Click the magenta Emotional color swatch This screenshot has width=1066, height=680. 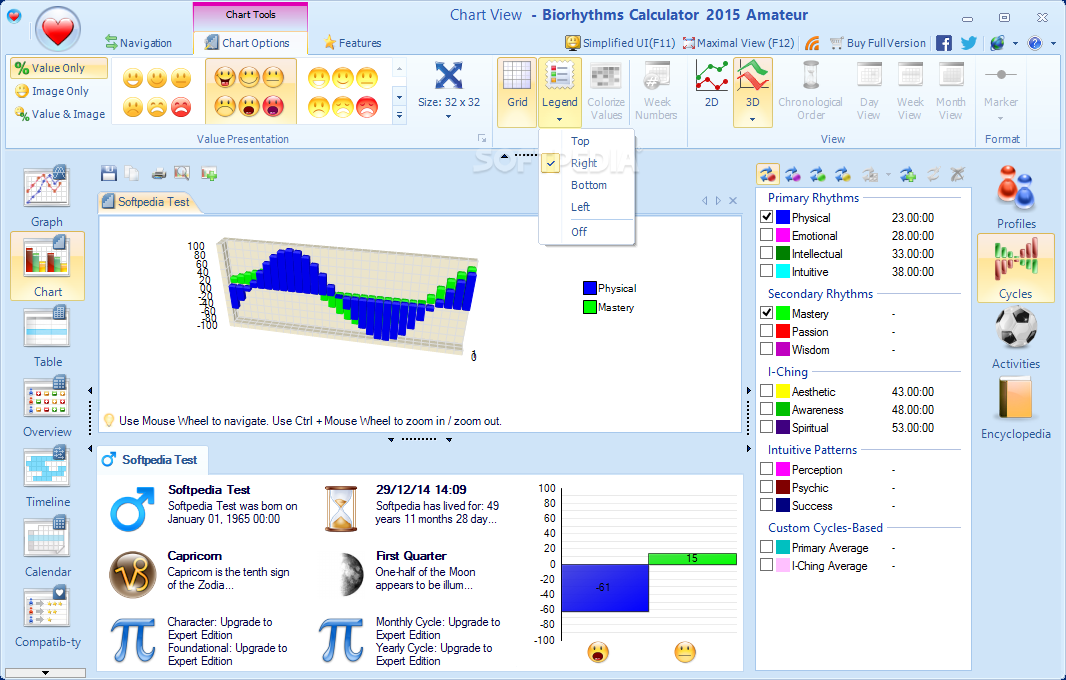tap(783, 235)
